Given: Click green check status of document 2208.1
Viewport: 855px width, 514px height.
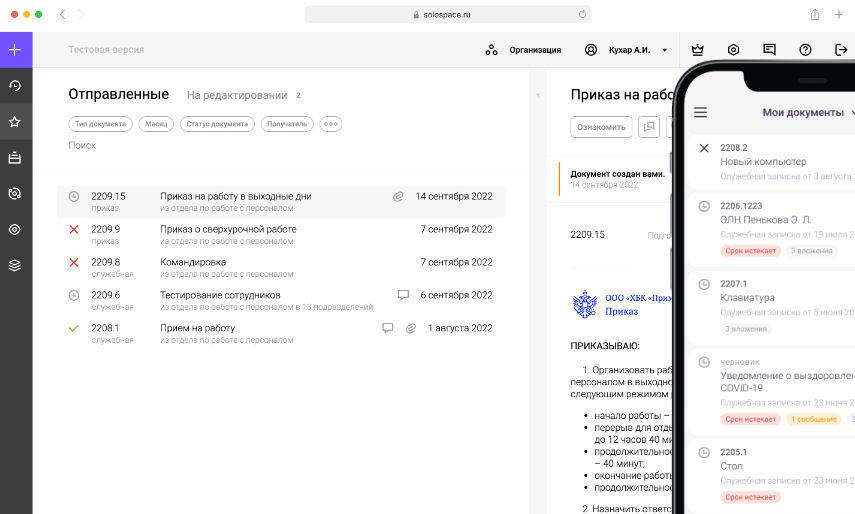Looking at the screenshot, I should click(x=74, y=328).
